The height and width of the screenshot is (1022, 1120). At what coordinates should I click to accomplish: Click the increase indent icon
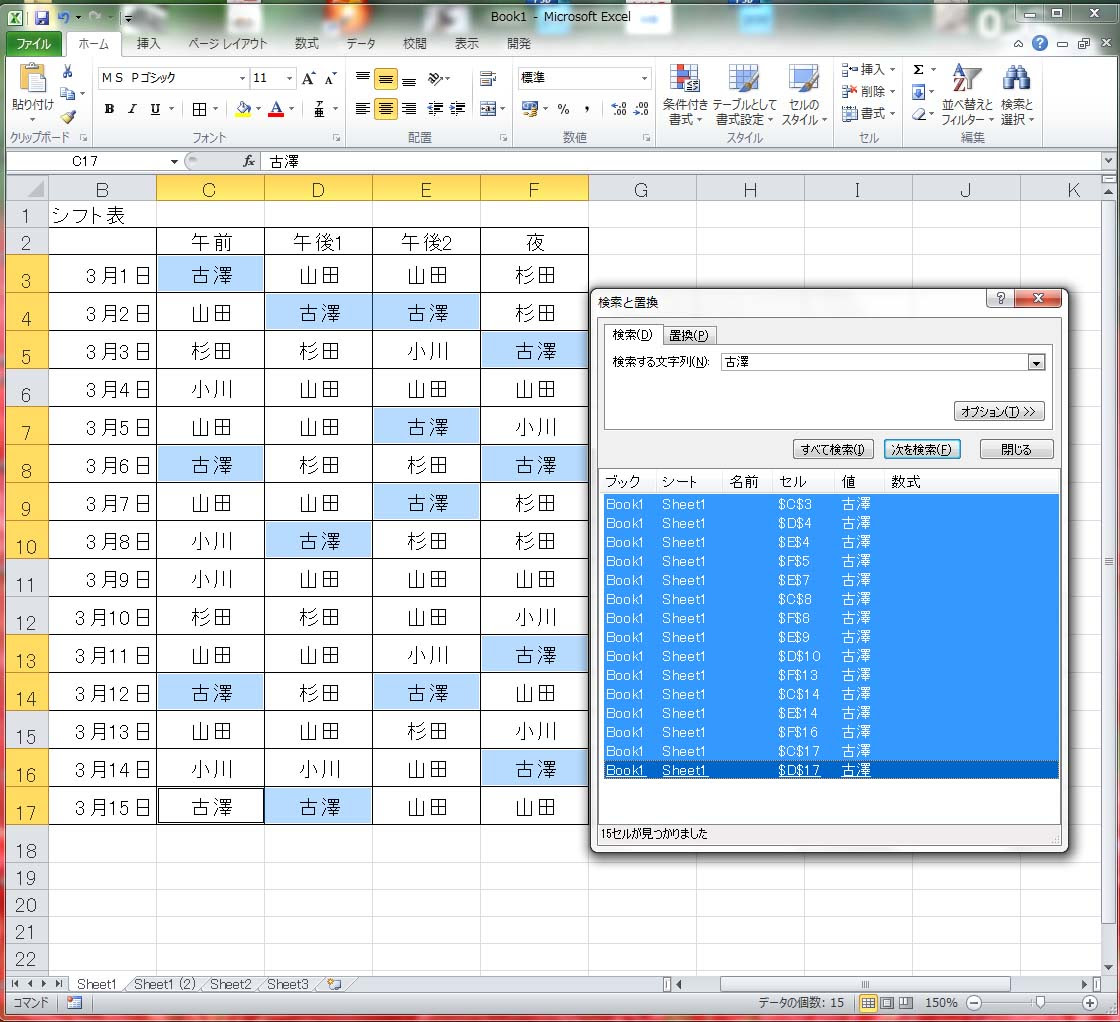(457, 109)
